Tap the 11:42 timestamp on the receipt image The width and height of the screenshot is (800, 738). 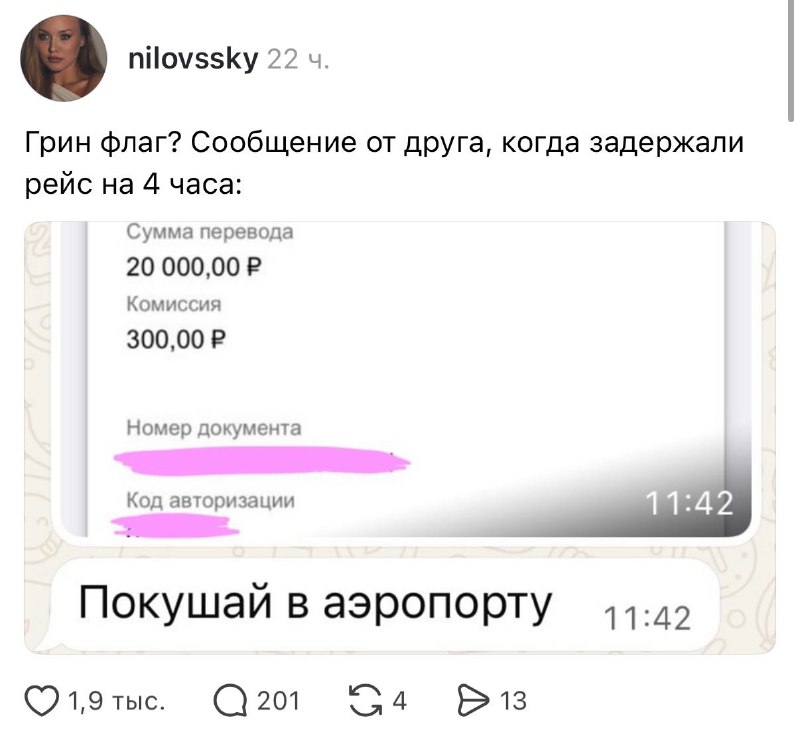(690, 504)
